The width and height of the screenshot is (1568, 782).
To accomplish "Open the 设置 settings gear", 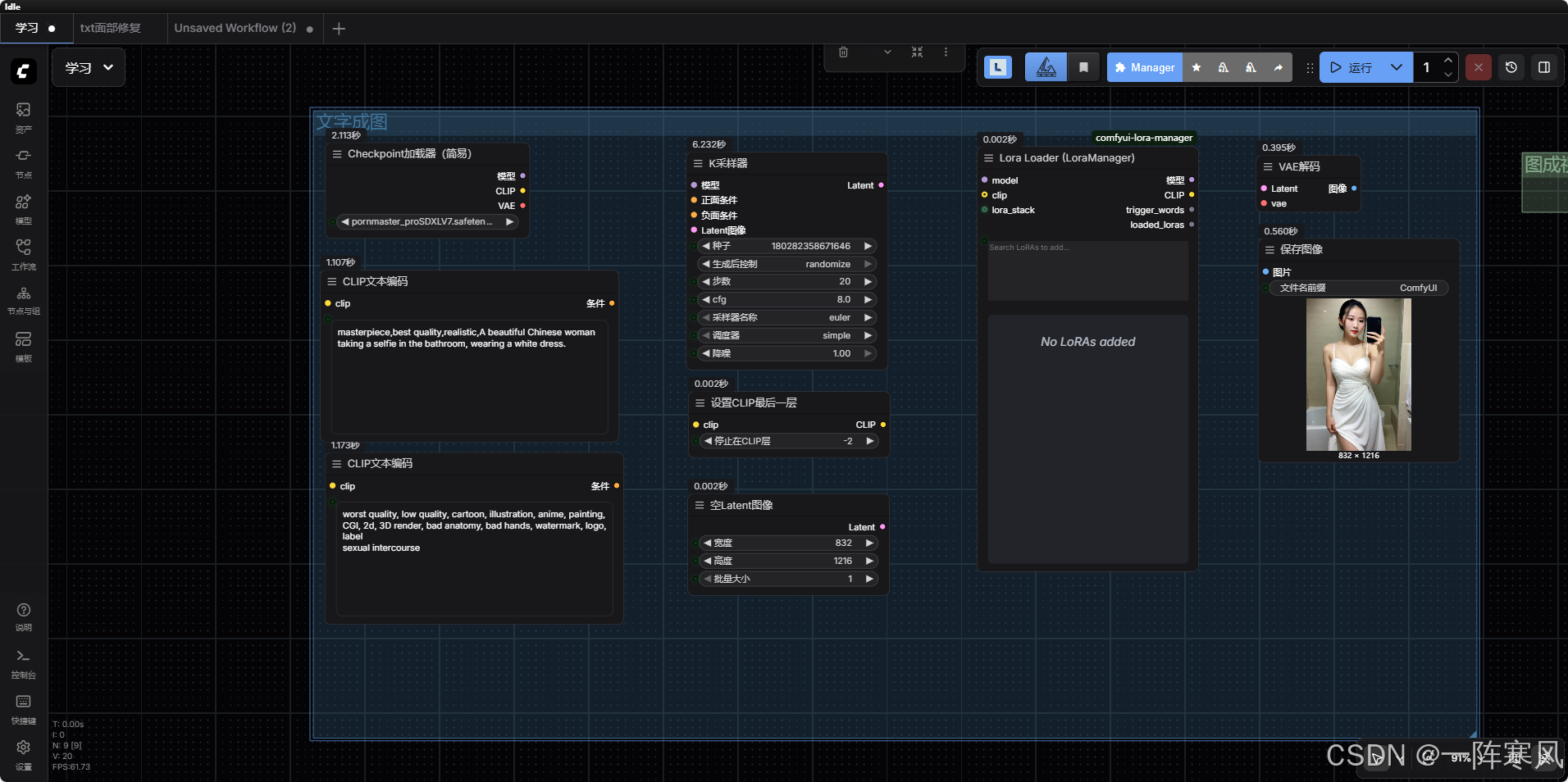I will [24, 755].
